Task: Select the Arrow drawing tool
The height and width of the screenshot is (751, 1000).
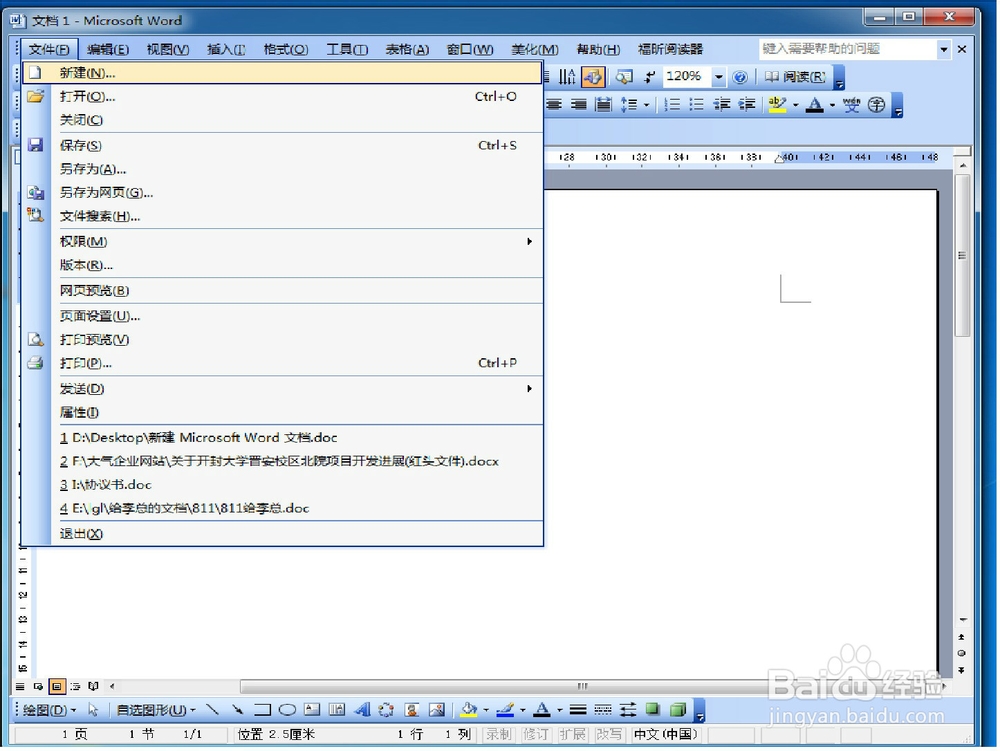Action: 237,710
